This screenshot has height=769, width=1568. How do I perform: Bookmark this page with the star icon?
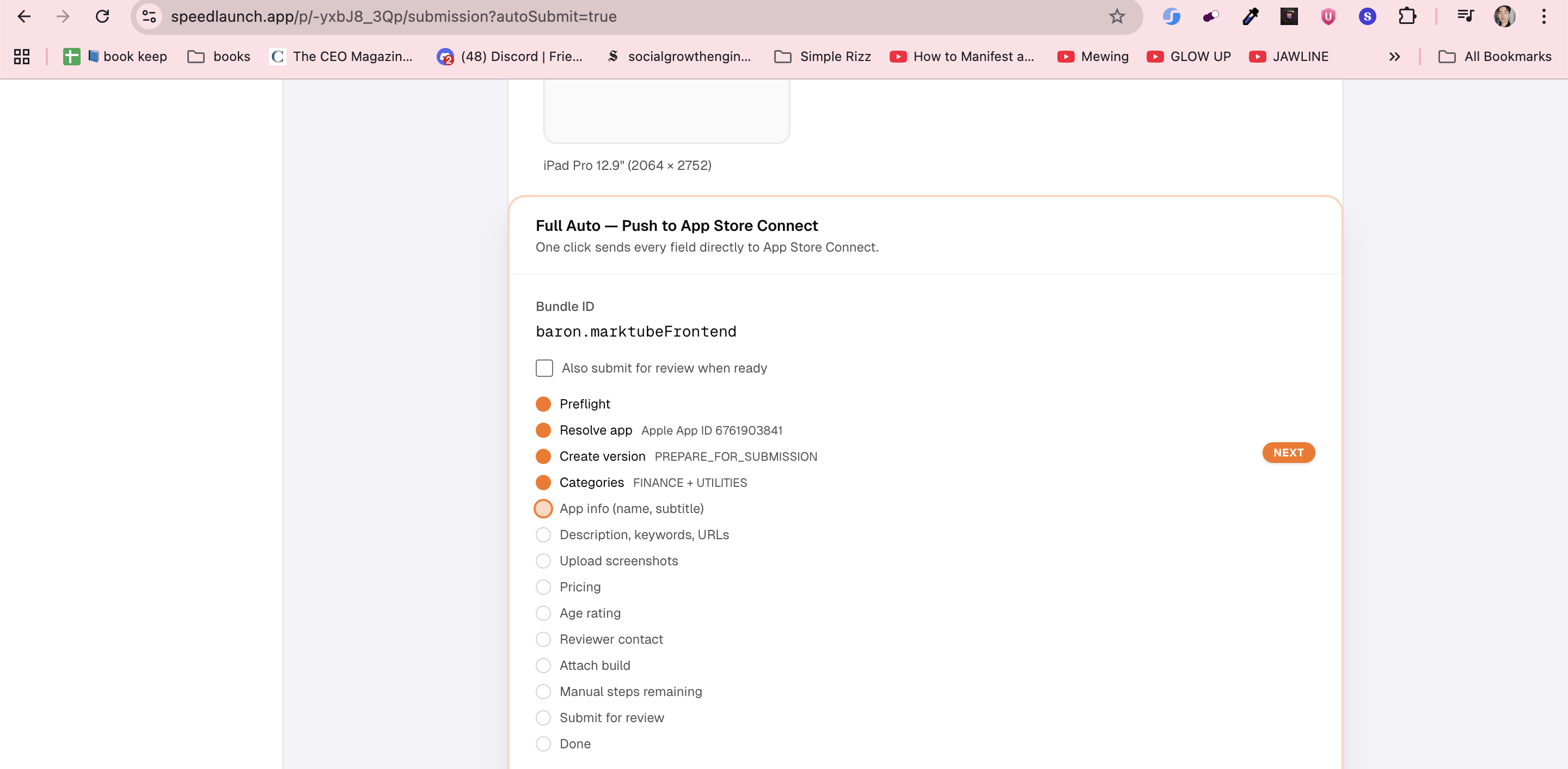point(1117,16)
